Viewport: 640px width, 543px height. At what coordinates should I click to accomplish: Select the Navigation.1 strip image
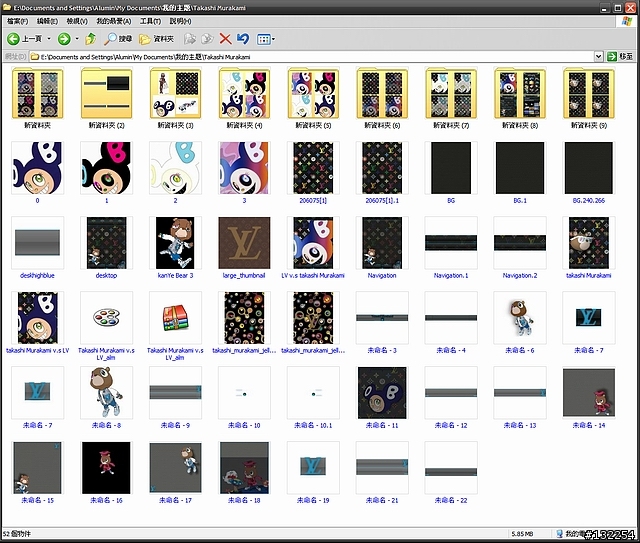coord(451,243)
